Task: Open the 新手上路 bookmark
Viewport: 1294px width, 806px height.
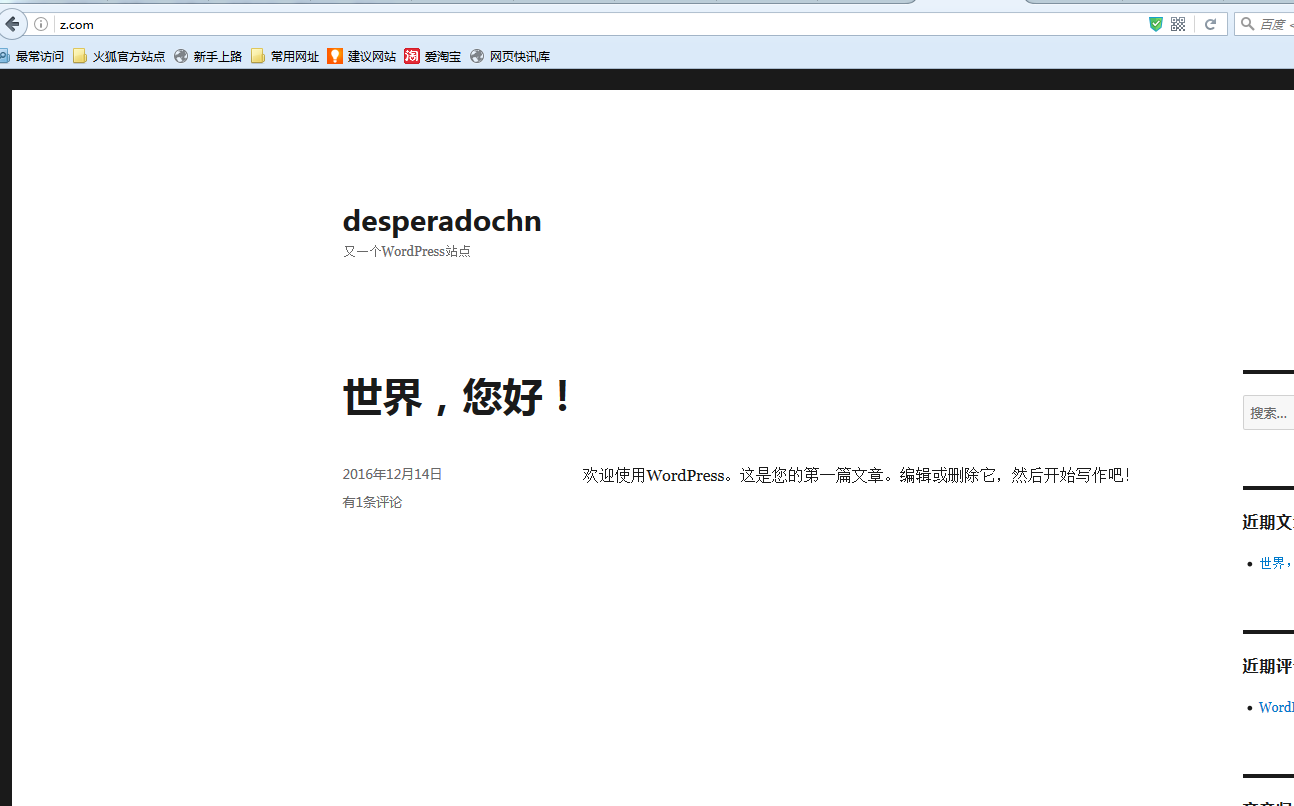Action: (208, 57)
